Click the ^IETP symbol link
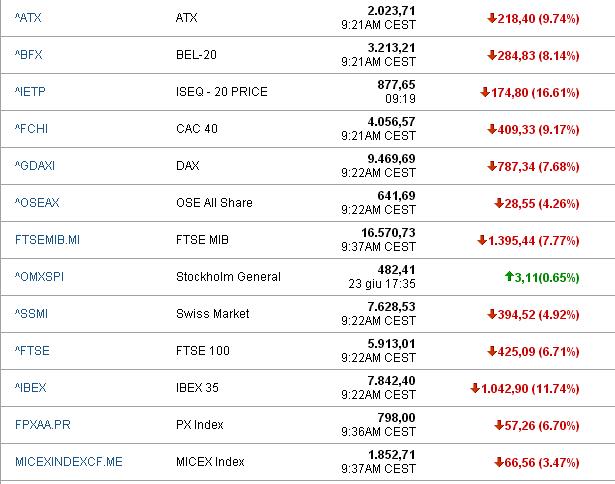 tap(30, 92)
